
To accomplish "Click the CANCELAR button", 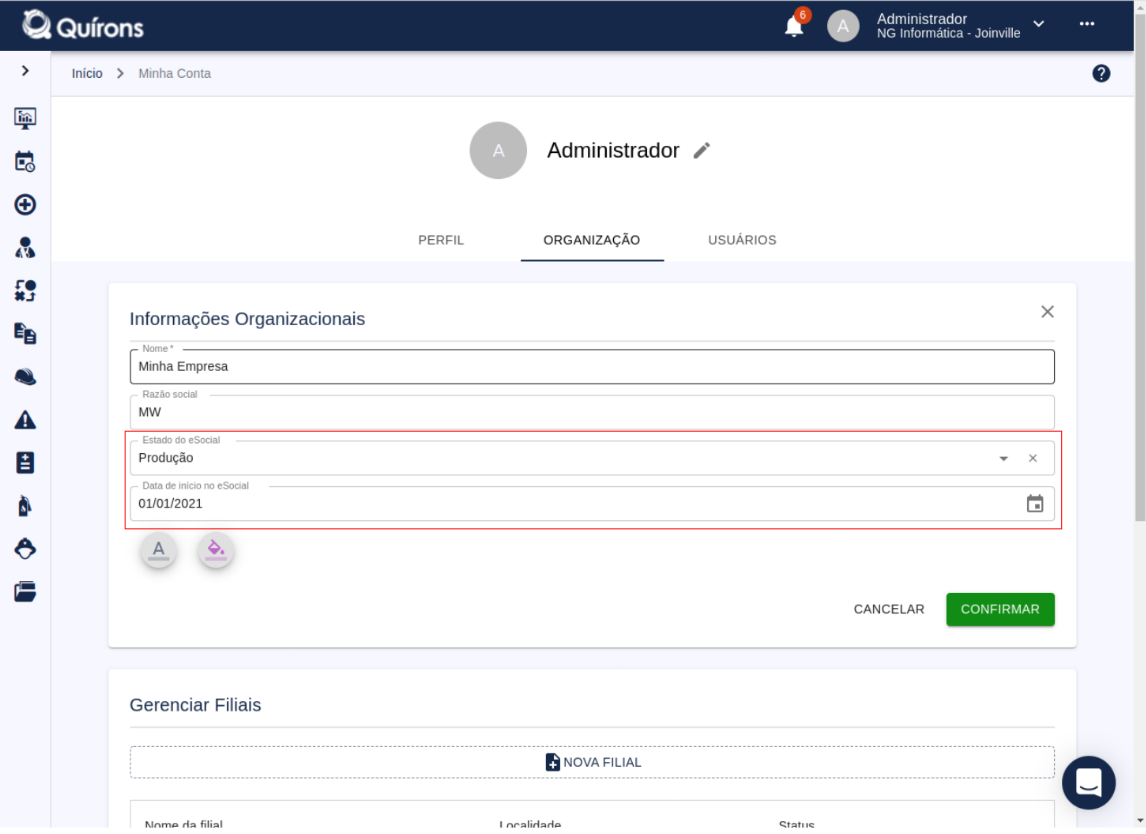I will coord(889,610).
